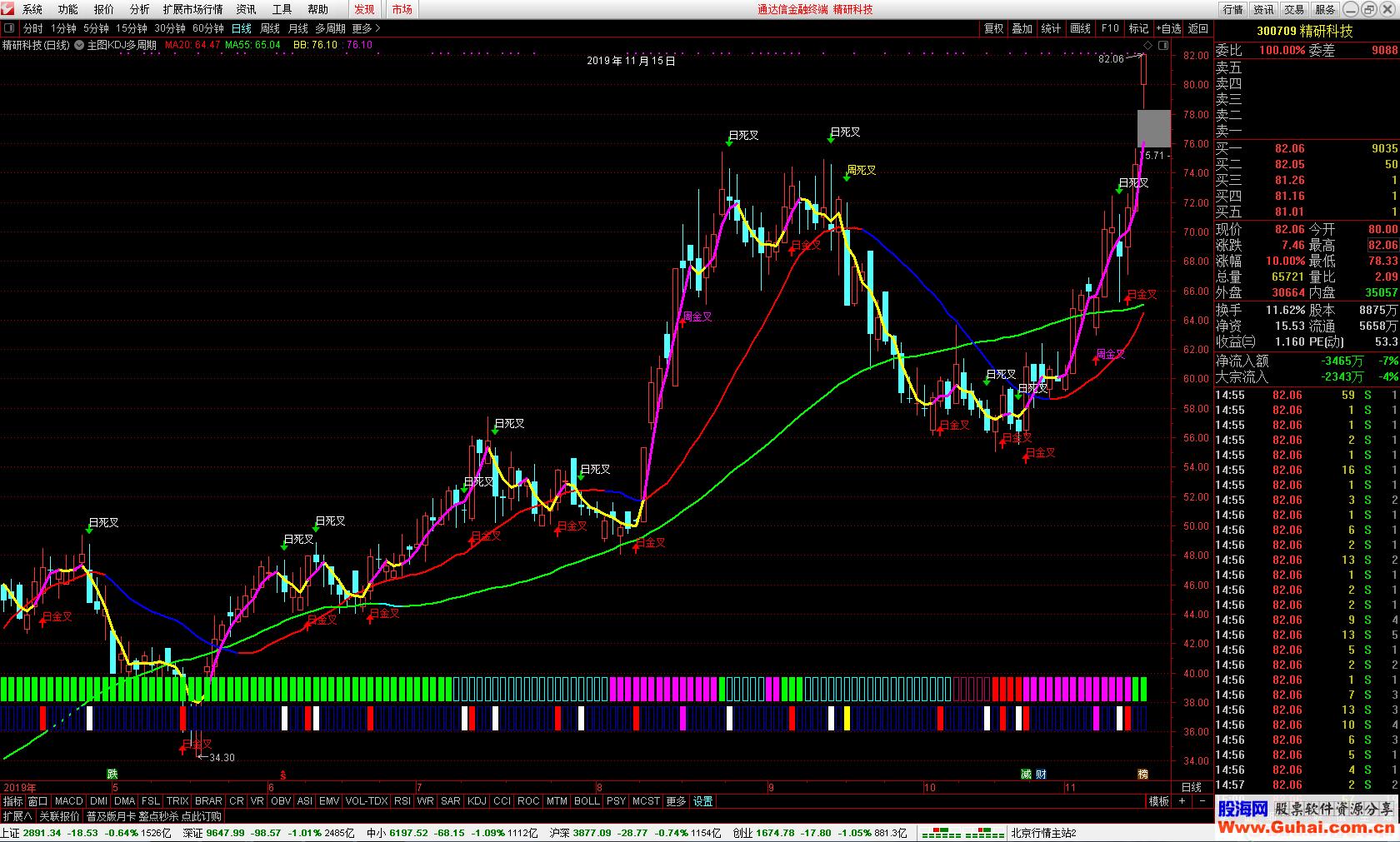Open the 多周期 multi-period view
The image size is (1400, 842).
pos(332,28)
